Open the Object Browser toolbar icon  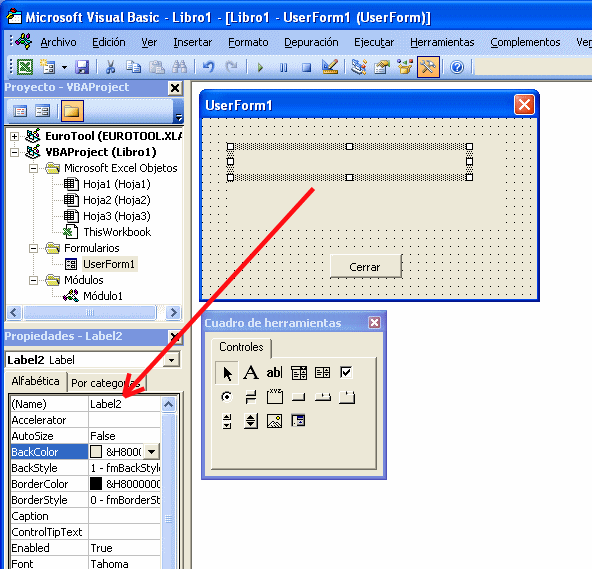tap(405, 68)
